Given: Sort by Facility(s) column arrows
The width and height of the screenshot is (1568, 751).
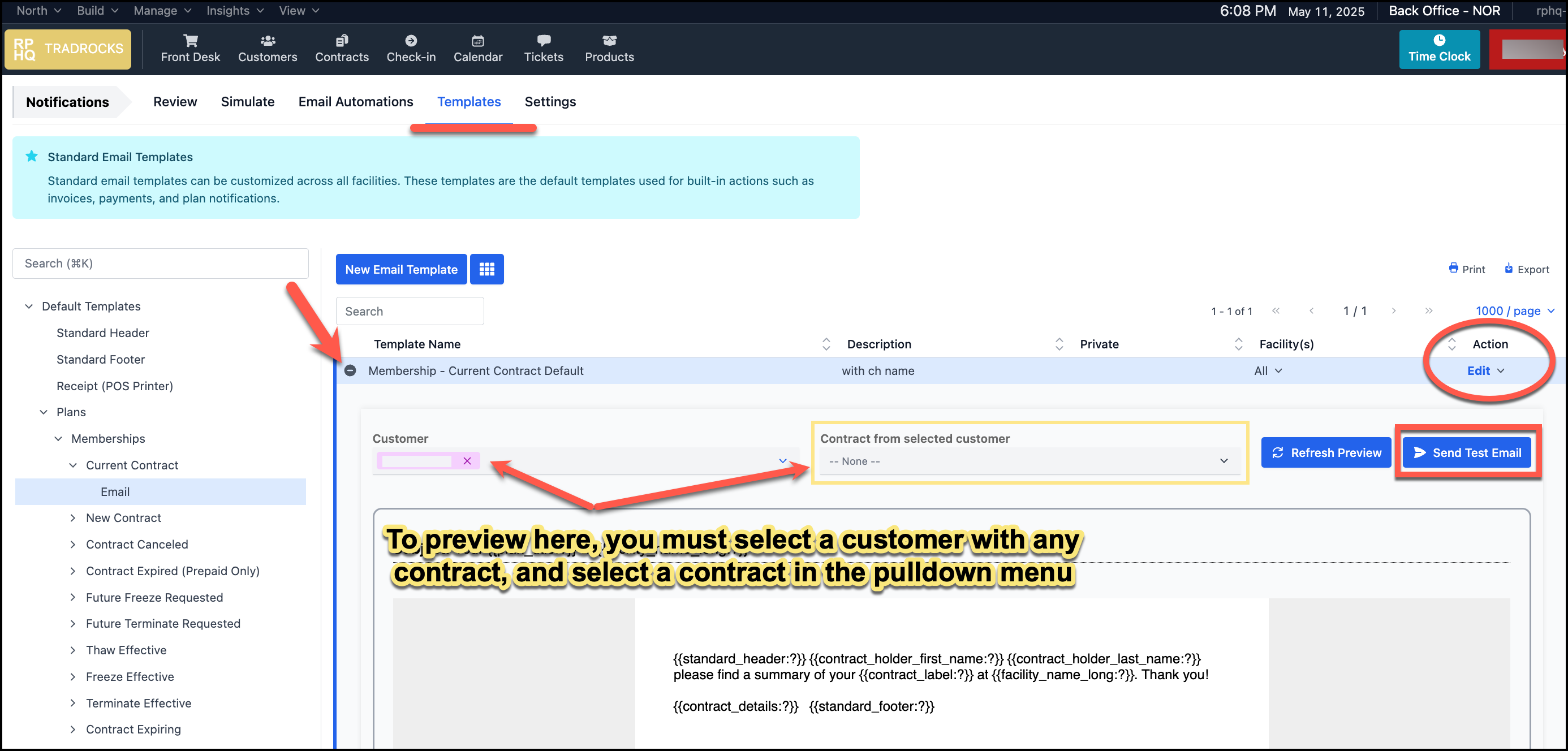Looking at the screenshot, I should (1451, 344).
